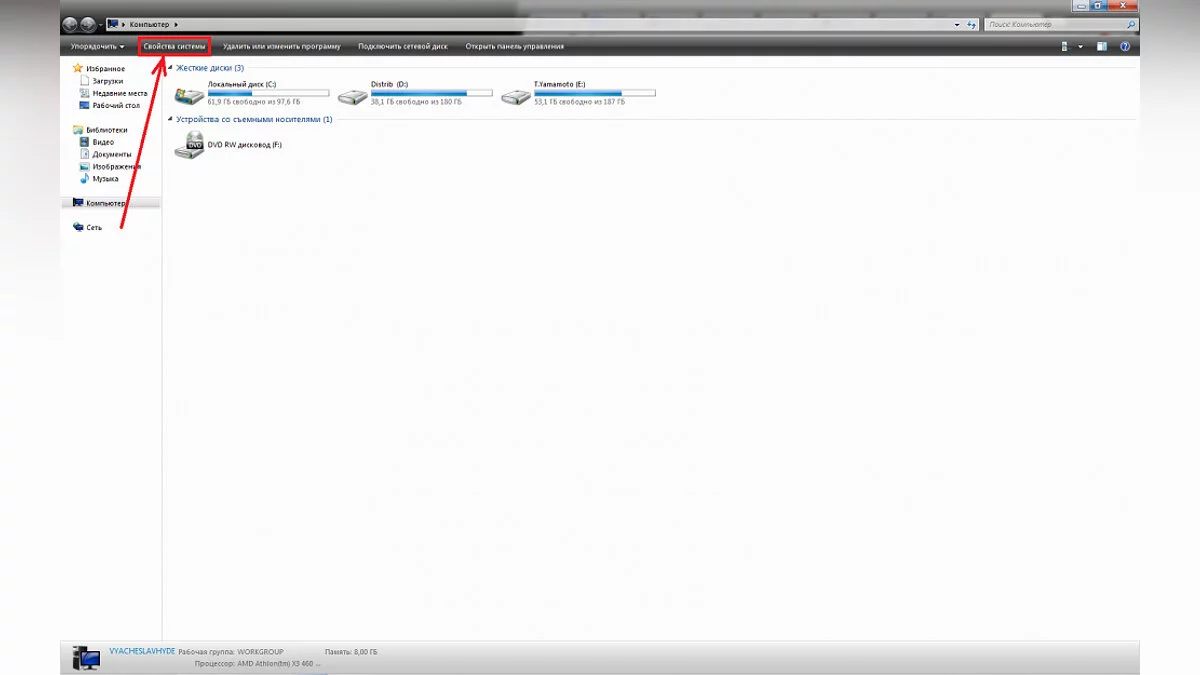Screen dimensions: 1200x675
Task: Collapse Устройства со съемными носителями group
Action: pos(171,119)
